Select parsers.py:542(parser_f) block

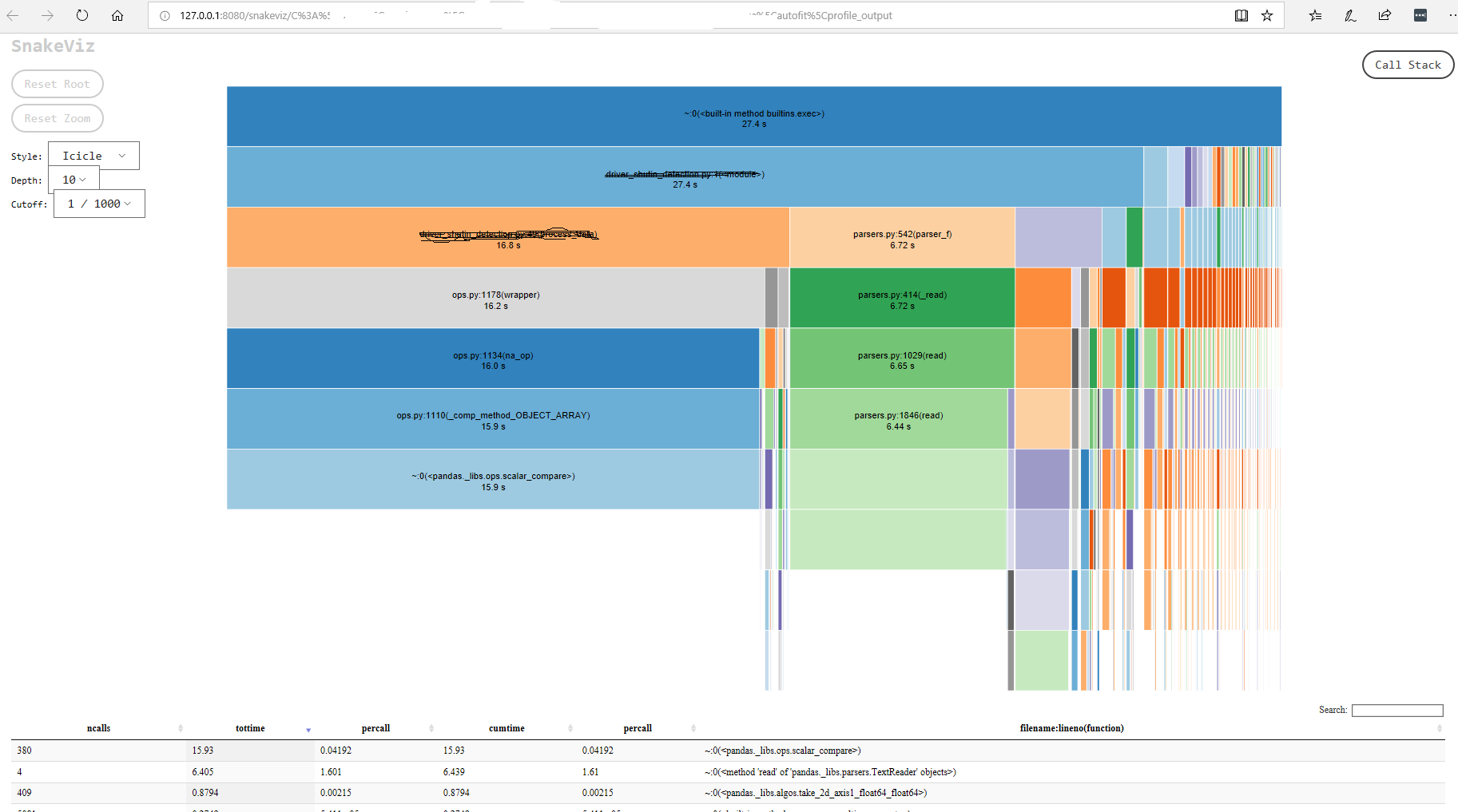point(902,237)
